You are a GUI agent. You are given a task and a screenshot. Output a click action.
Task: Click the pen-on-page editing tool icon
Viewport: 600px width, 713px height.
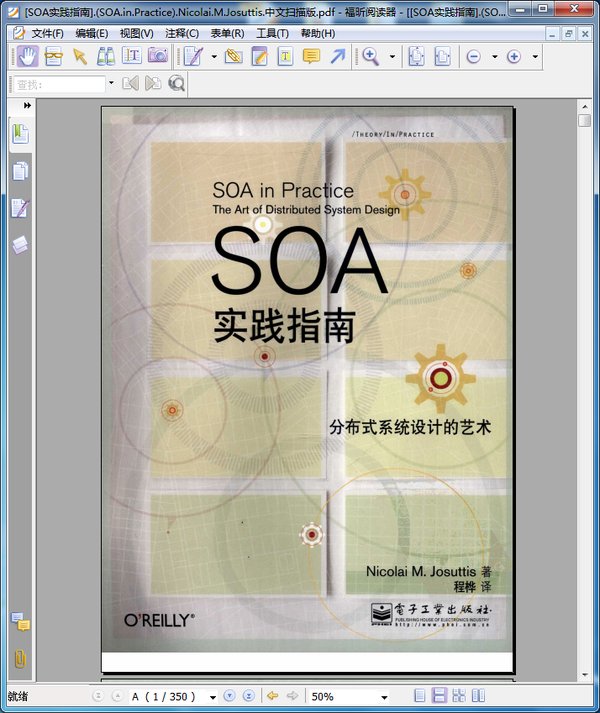pyautogui.click(x=193, y=57)
